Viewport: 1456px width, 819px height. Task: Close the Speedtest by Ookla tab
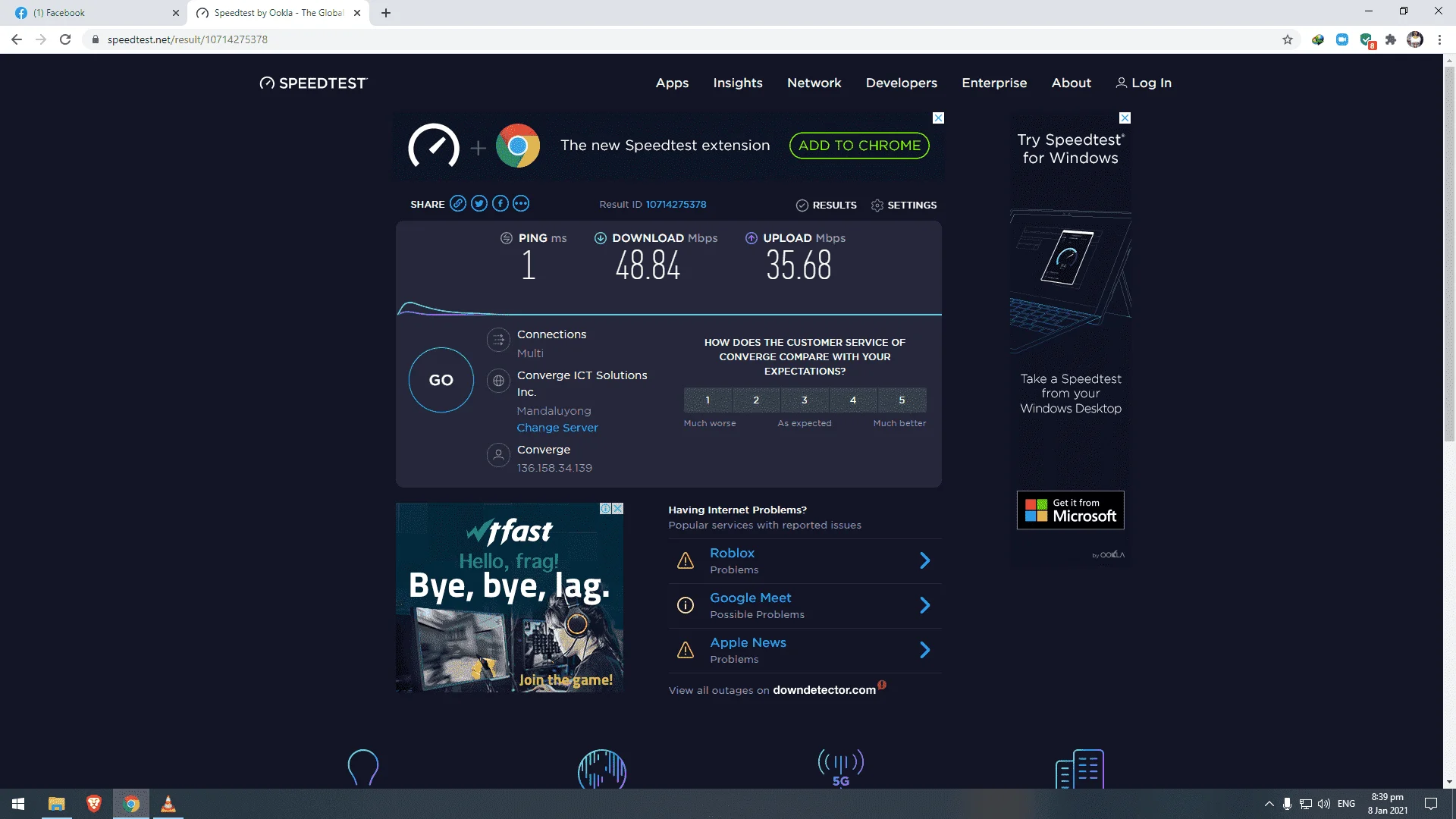pyautogui.click(x=357, y=13)
